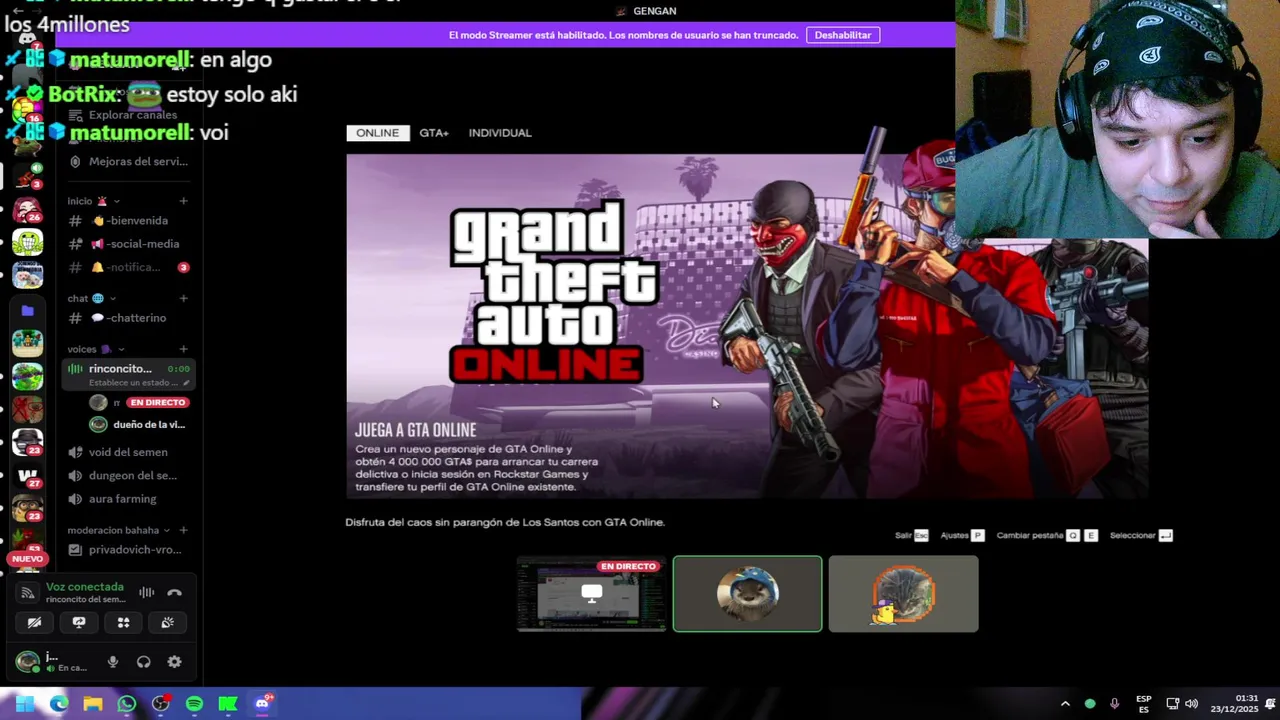Viewport: 1280px width, 720px height.
Task: Open Windows Start menu
Action: pos(25,704)
